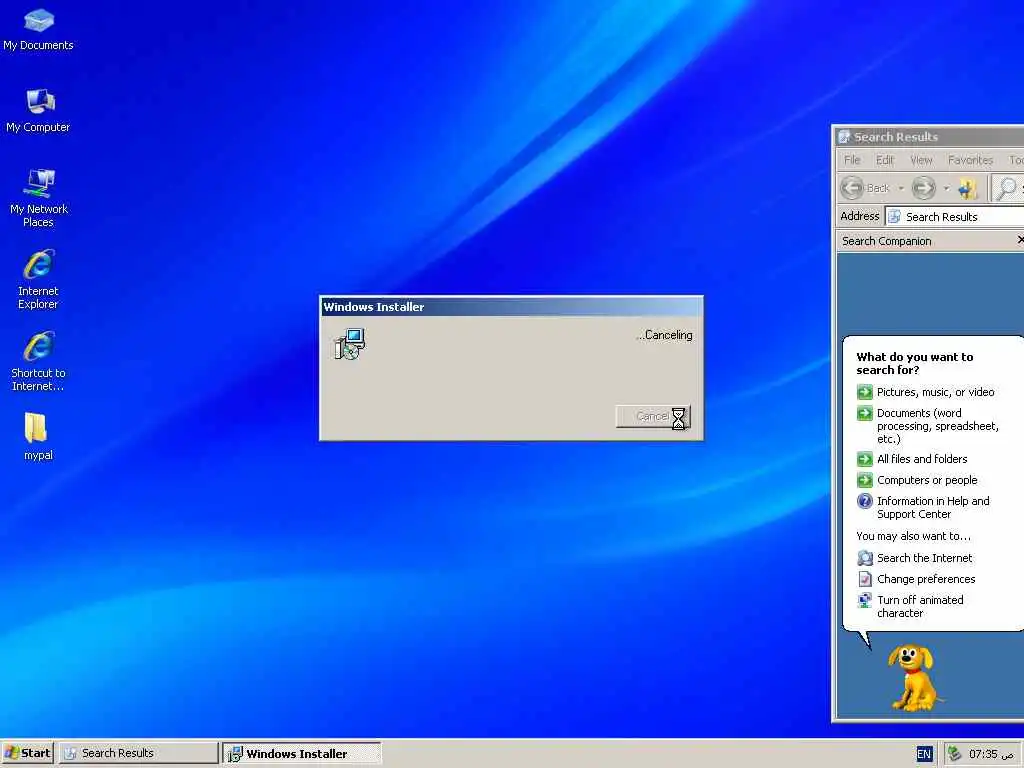Click help icon beside Information in Help
Viewport: 1024px width, 768px height.
pyautogui.click(x=865, y=501)
